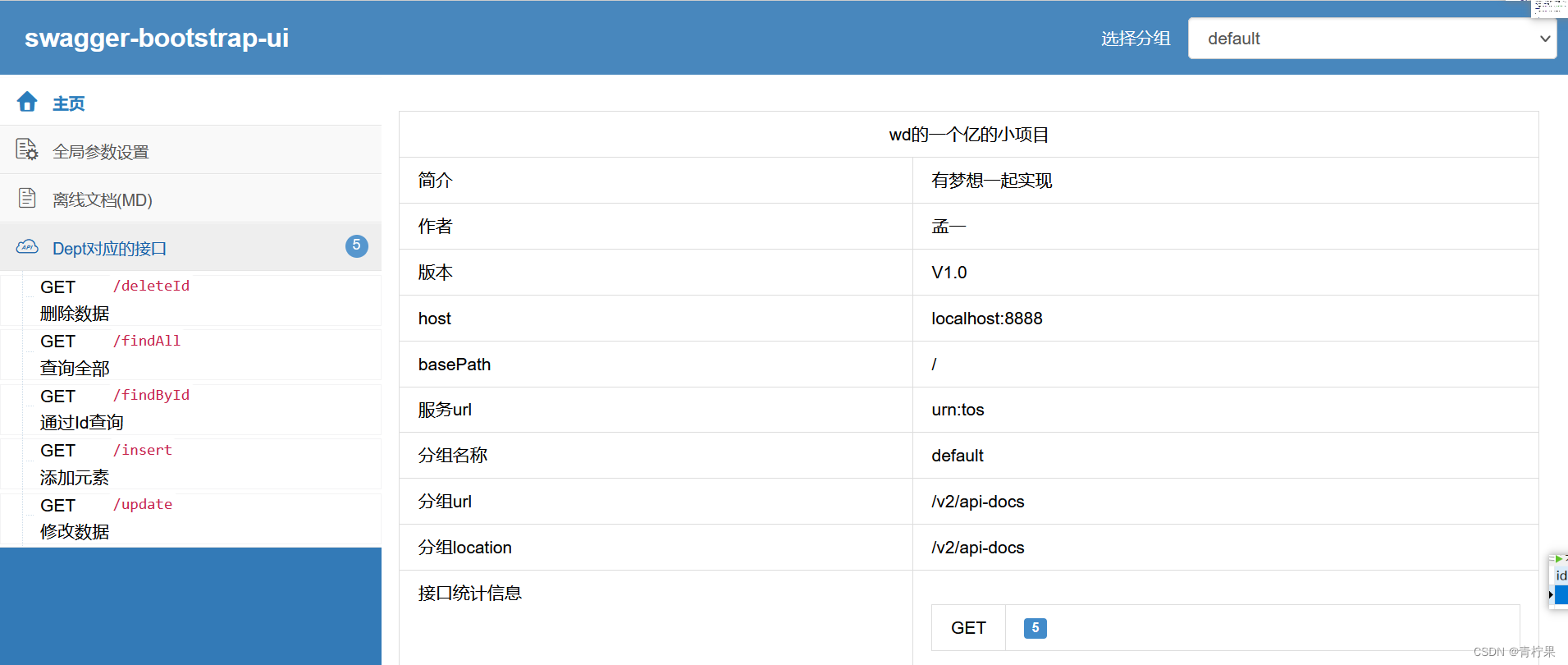
Task: Click the API cloud icon beside Dept对应的接口
Action: click(x=27, y=247)
